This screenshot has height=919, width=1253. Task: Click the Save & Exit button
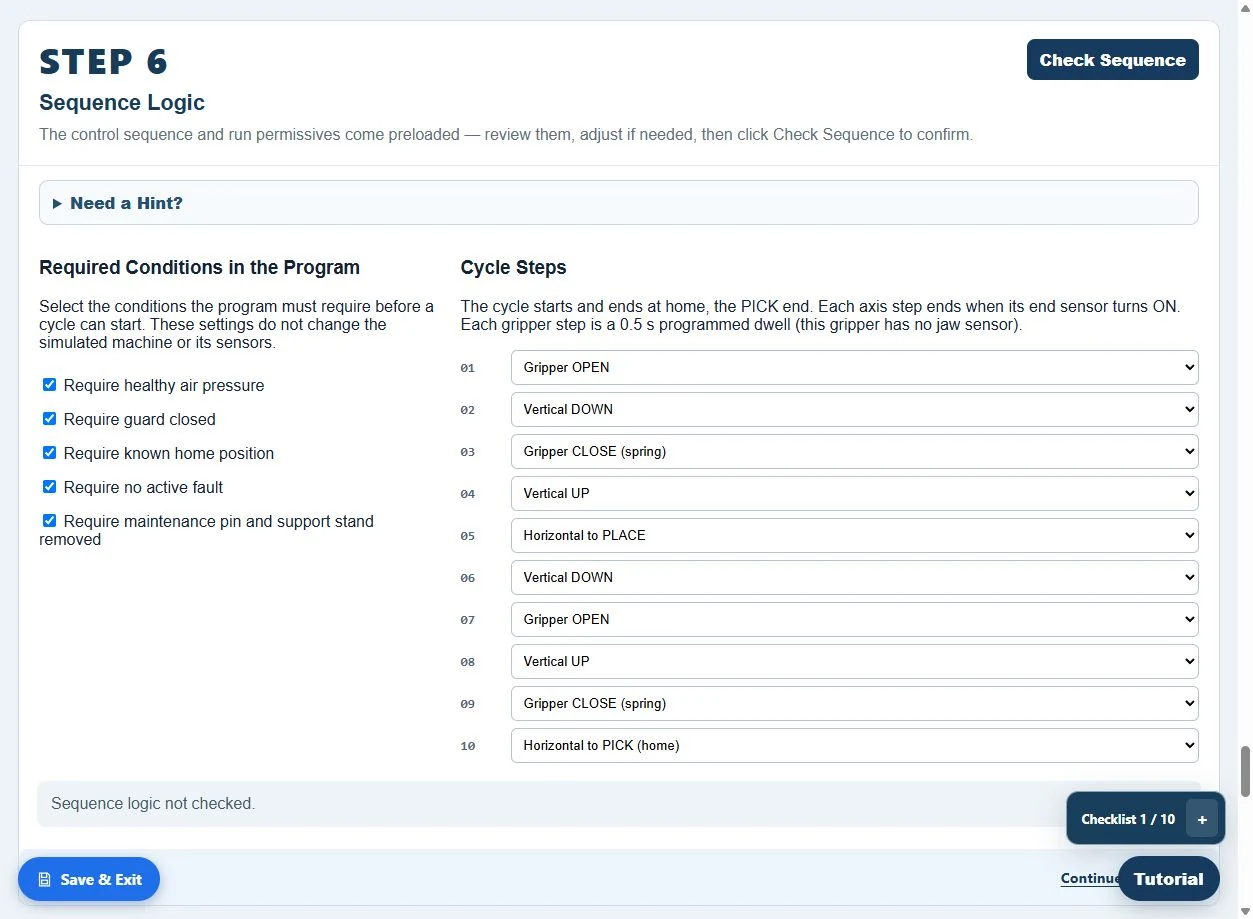89,880
